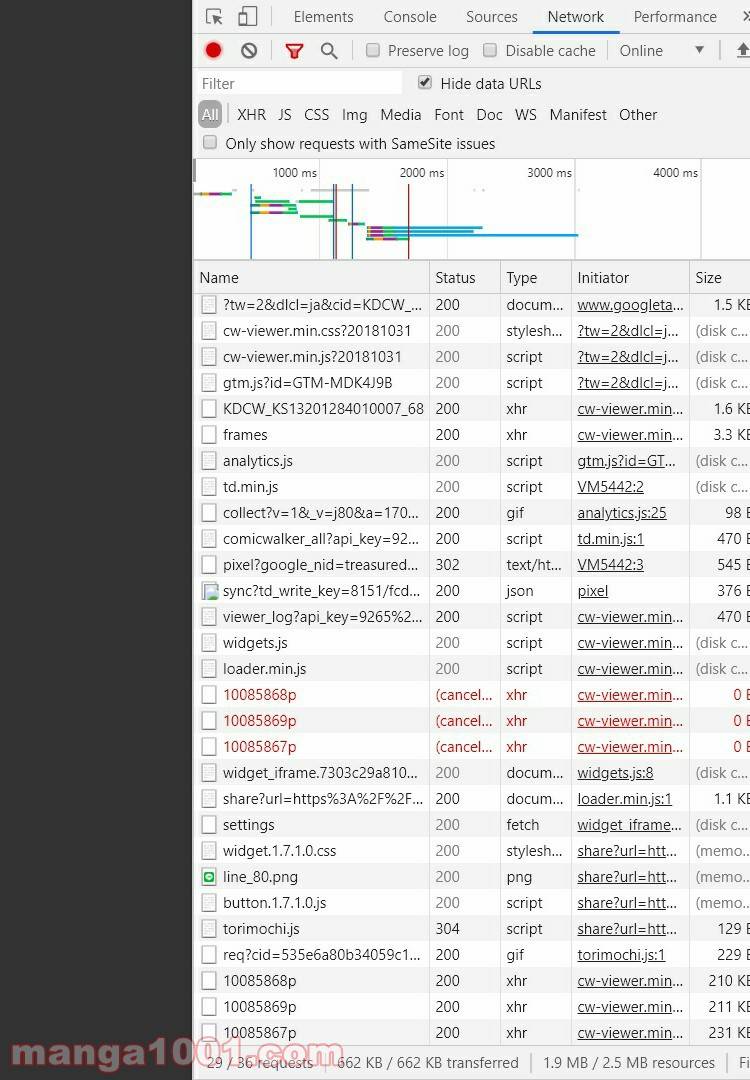This screenshot has height=1080, width=750.
Task: Toggle the red filter funnel icon
Action: [294, 50]
